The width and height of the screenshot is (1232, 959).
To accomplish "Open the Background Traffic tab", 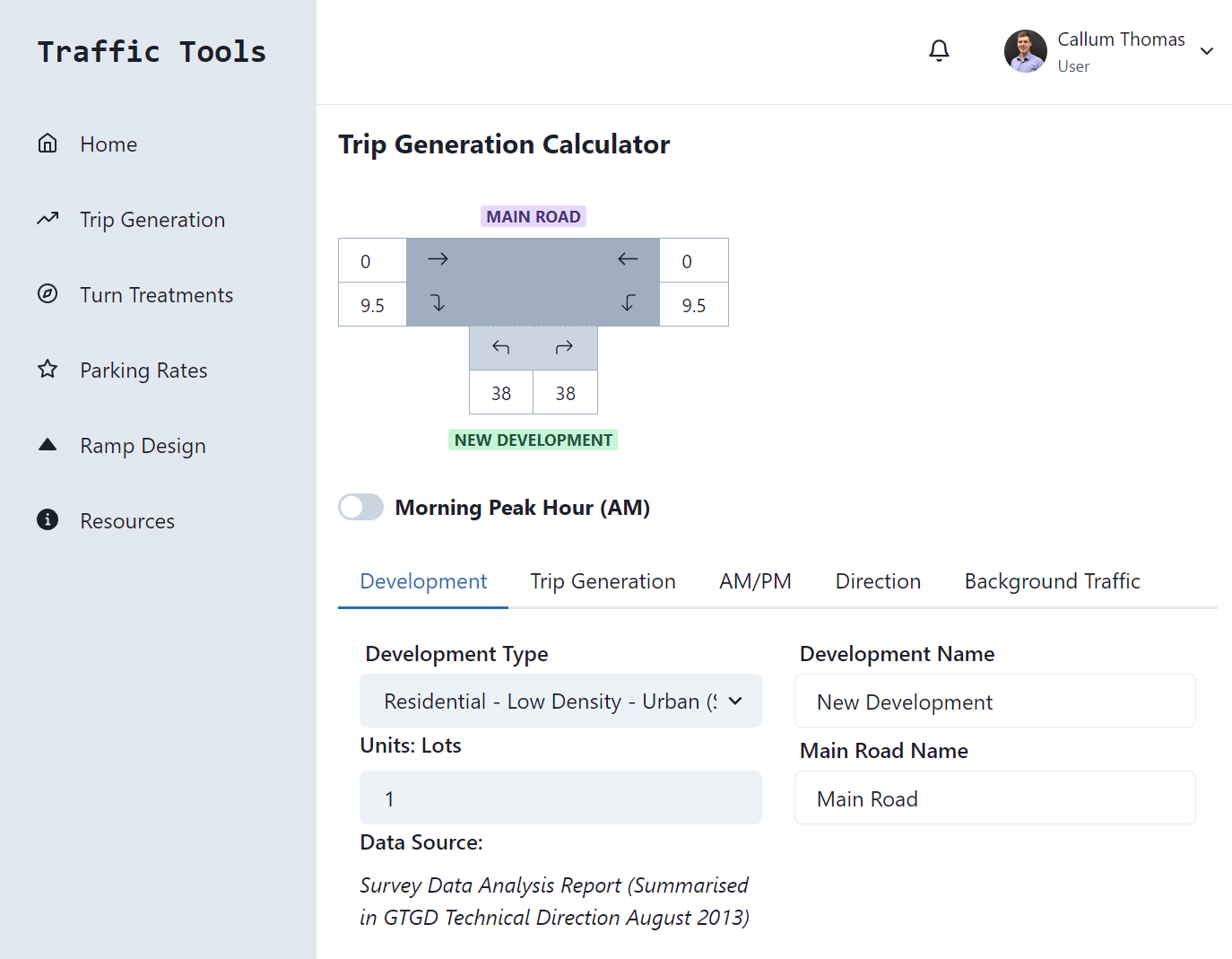I will [1052, 581].
